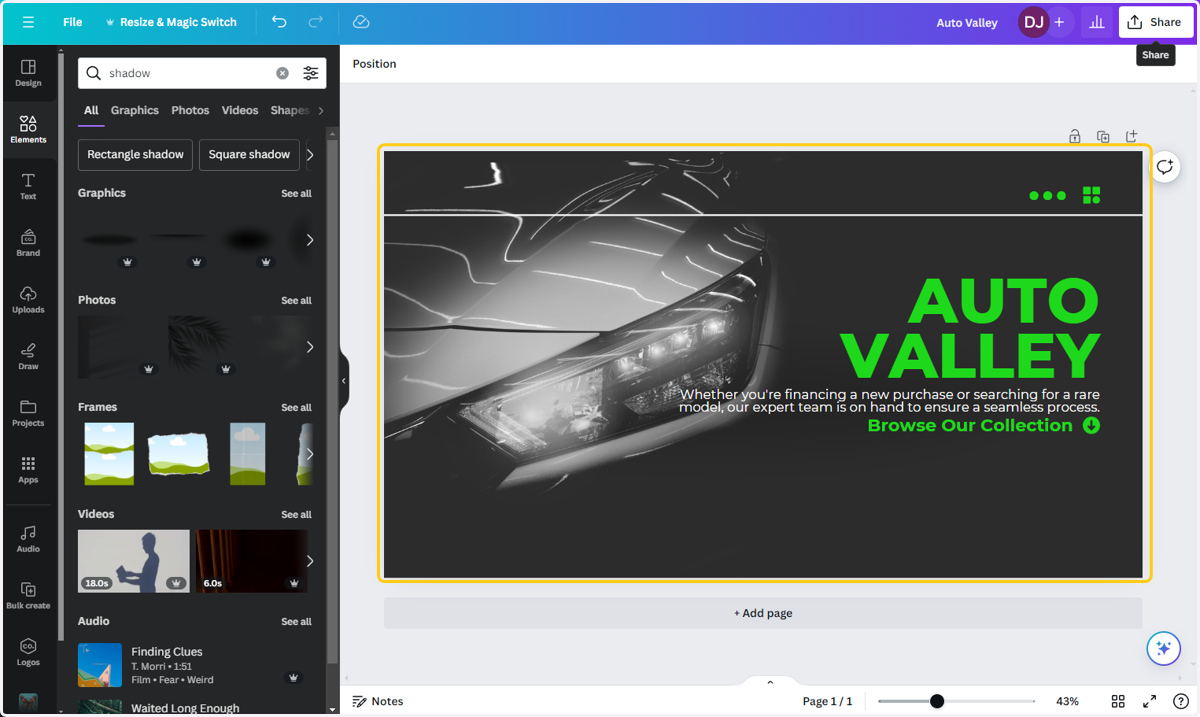Image resolution: width=1200 pixels, height=717 pixels.
Task: Collapse the side panel with arrow handle
Action: [x=344, y=381]
